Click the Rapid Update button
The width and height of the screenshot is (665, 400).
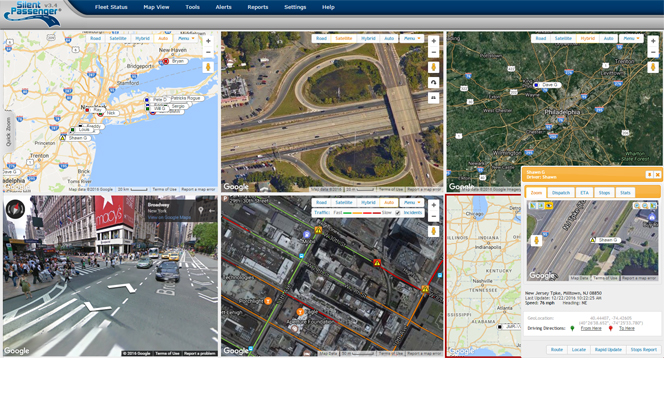tap(608, 350)
